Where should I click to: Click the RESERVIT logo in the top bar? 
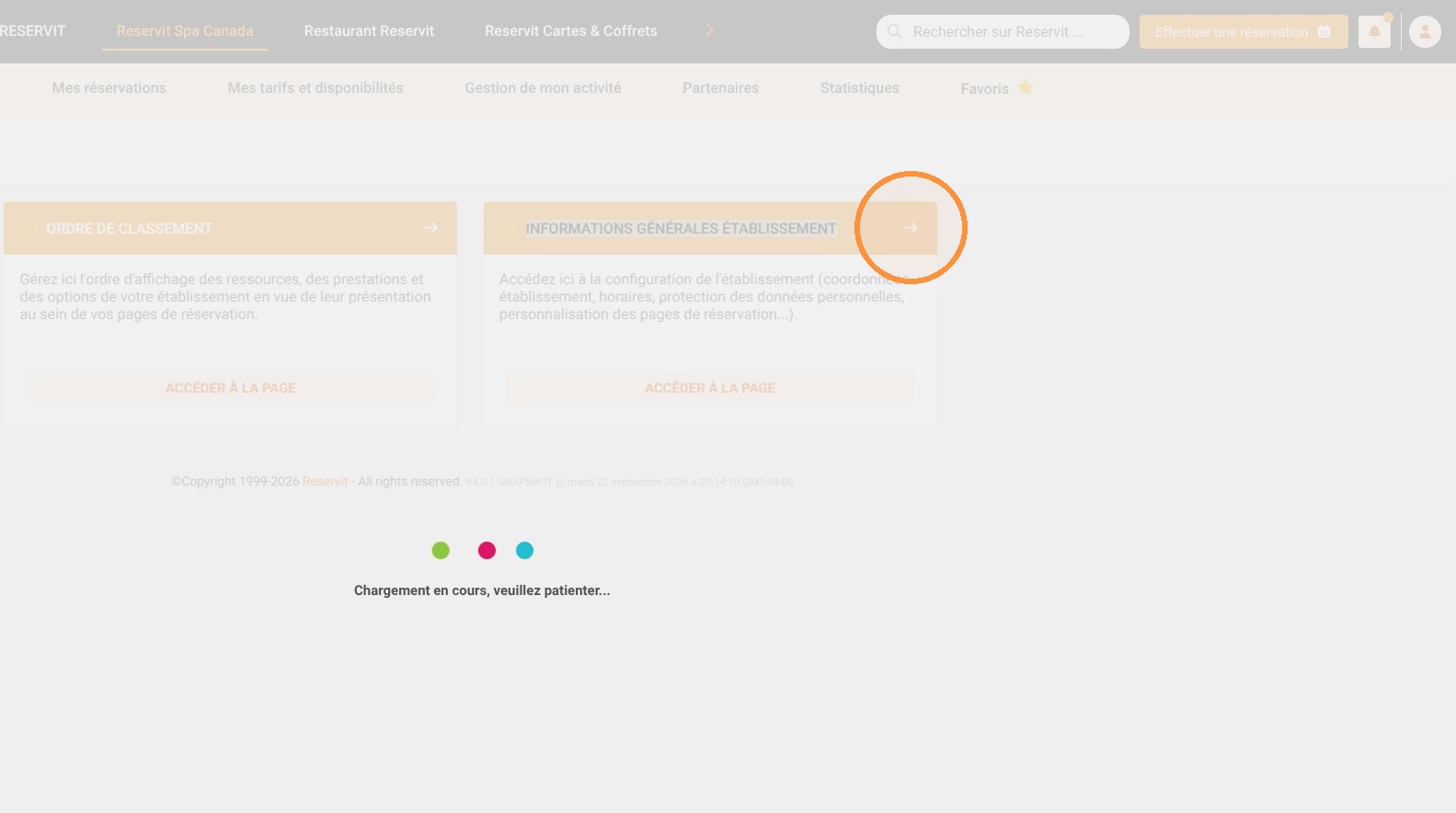pos(33,30)
